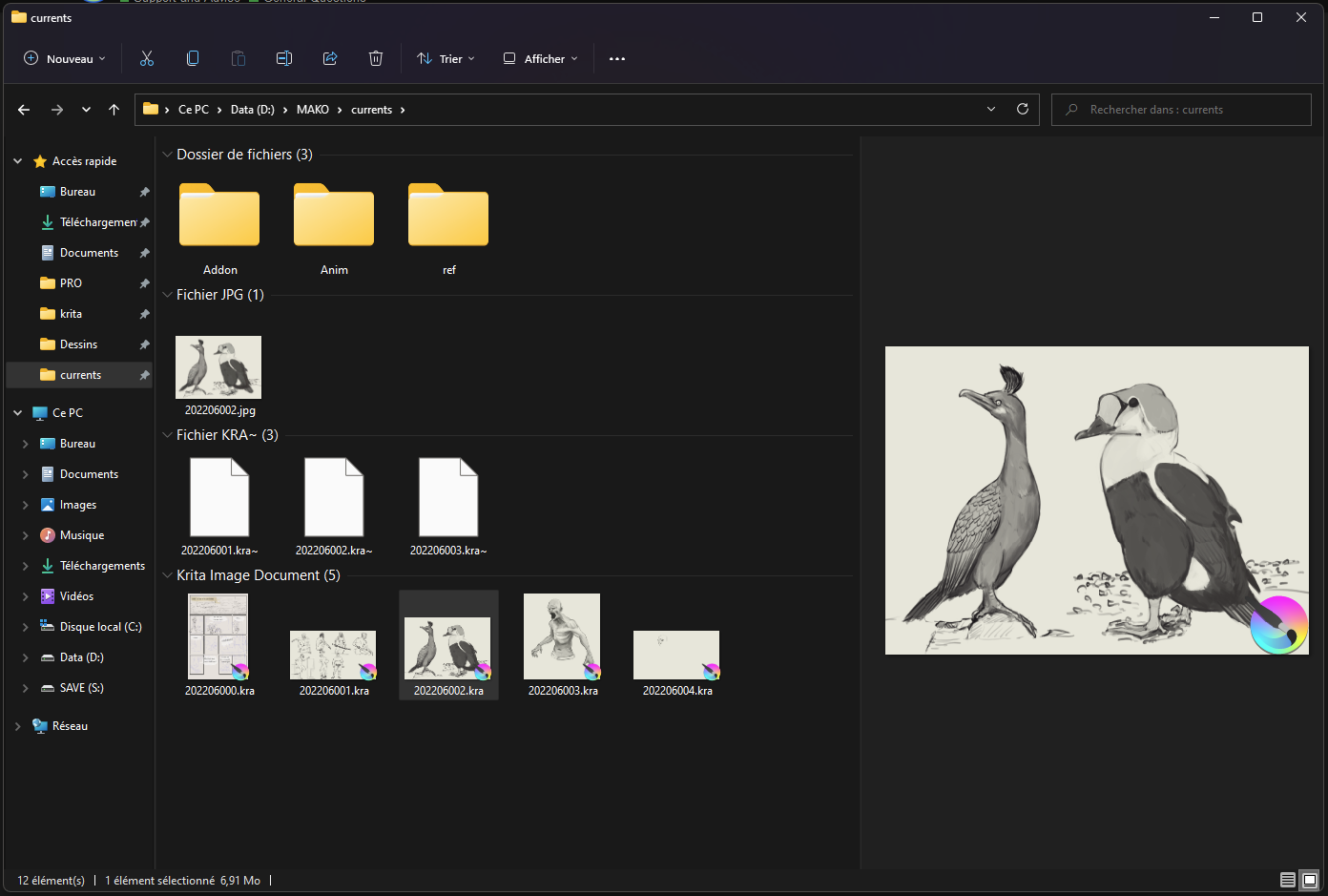Image resolution: width=1328 pixels, height=896 pixels.
Task: Switch to large thumbnails view in status bar
Action: pyautogui.click(x=1310, y=880)
